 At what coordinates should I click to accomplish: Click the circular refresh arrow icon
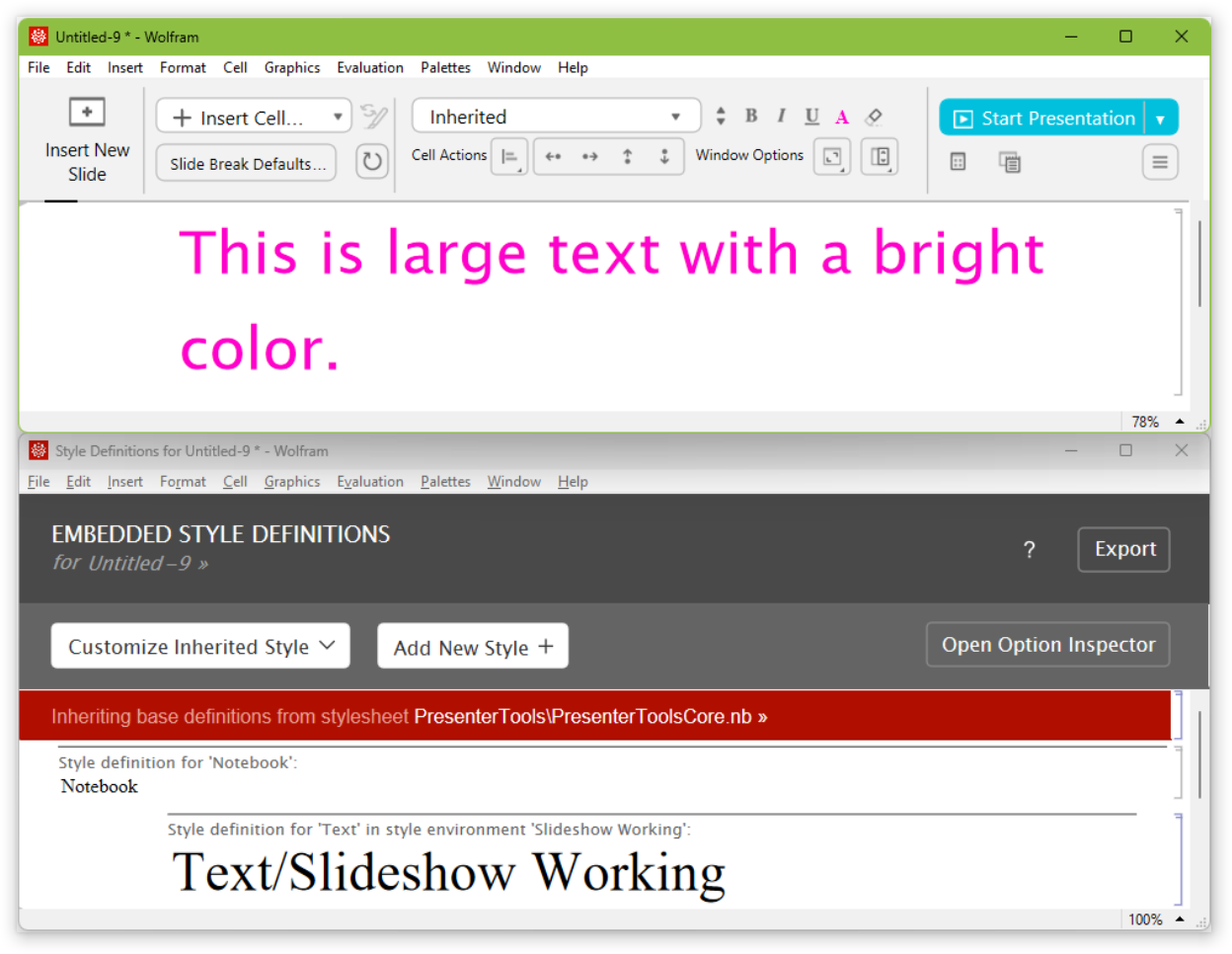click(x=372, y=161)
